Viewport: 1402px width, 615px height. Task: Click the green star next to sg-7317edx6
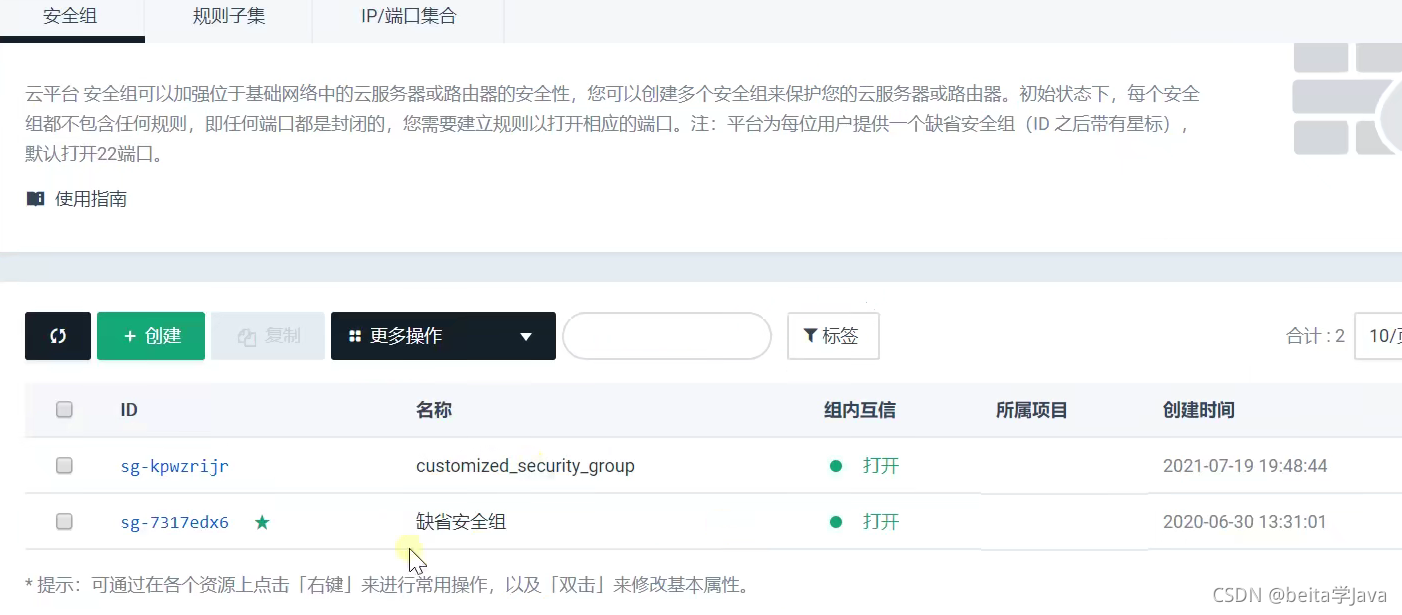(x=262, y=522)
